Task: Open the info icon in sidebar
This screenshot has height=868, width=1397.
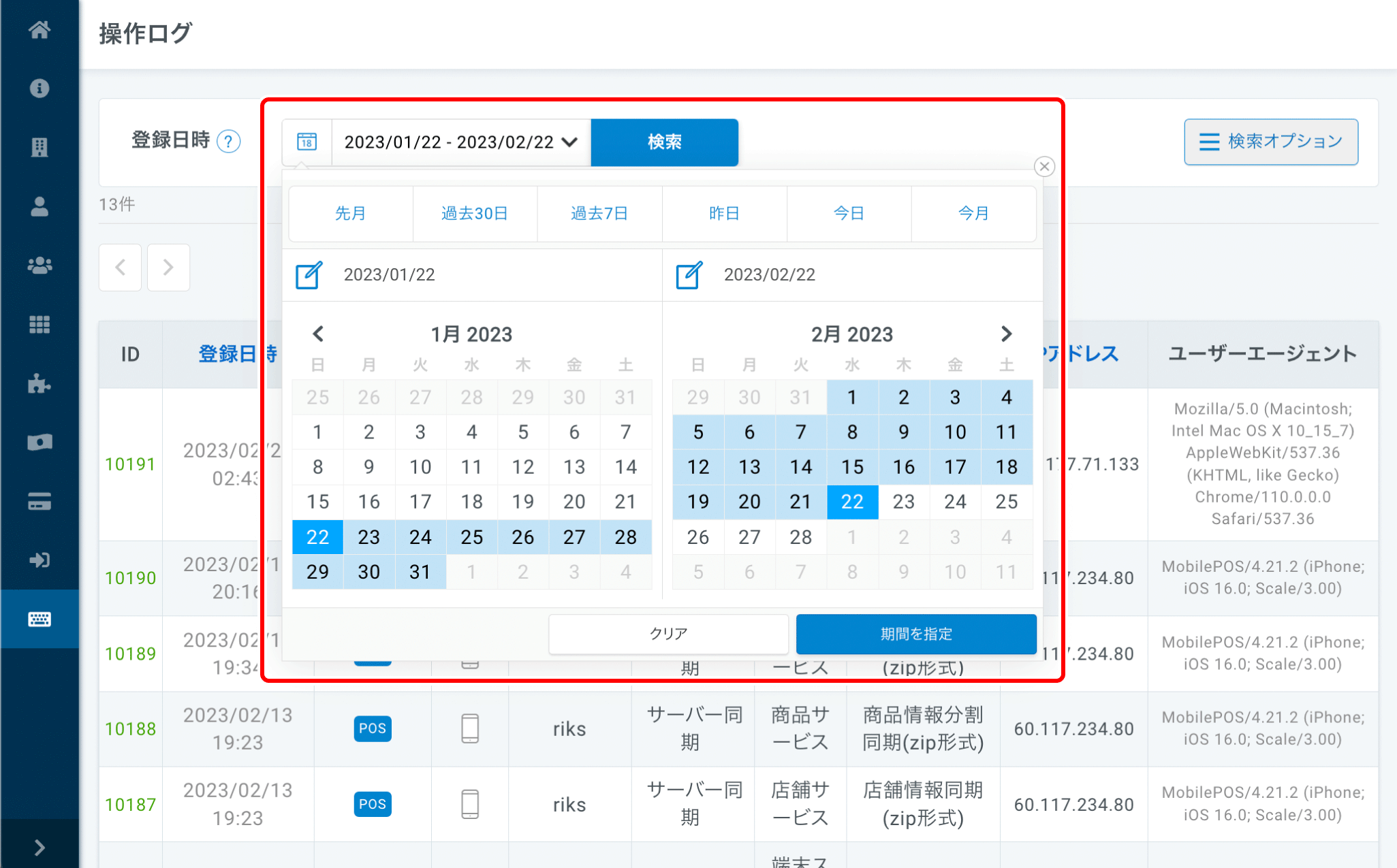Action: (x=40, y=89)
